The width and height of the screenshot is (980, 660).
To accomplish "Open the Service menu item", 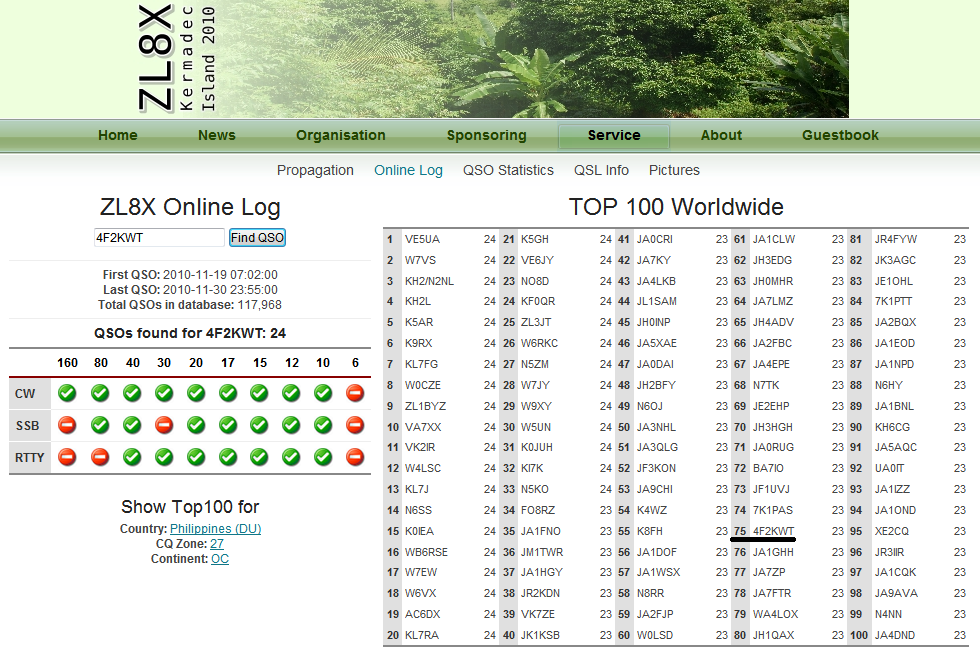I will pos(614,136).
